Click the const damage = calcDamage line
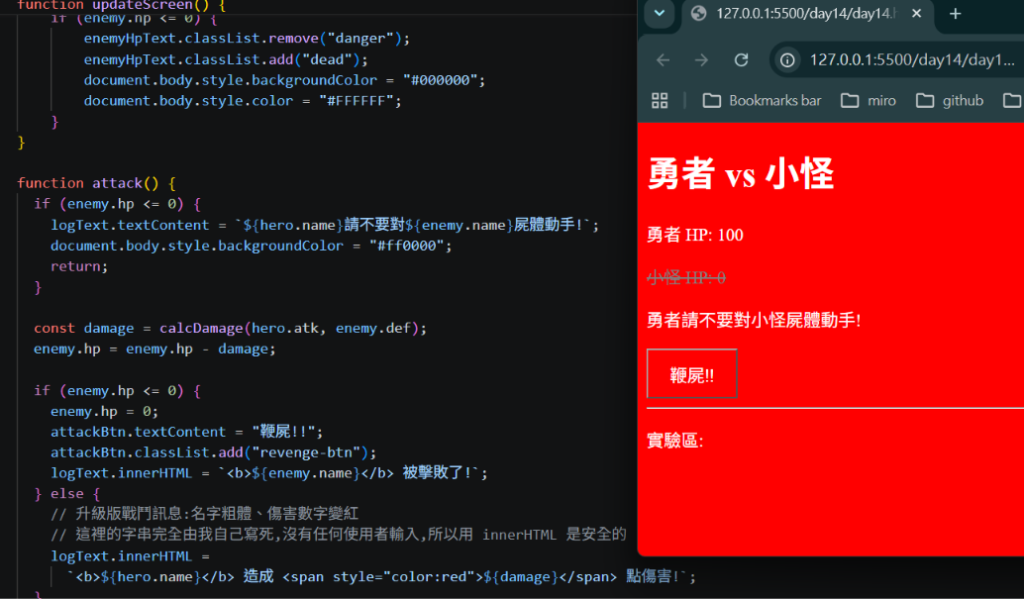 pos(230,328)
